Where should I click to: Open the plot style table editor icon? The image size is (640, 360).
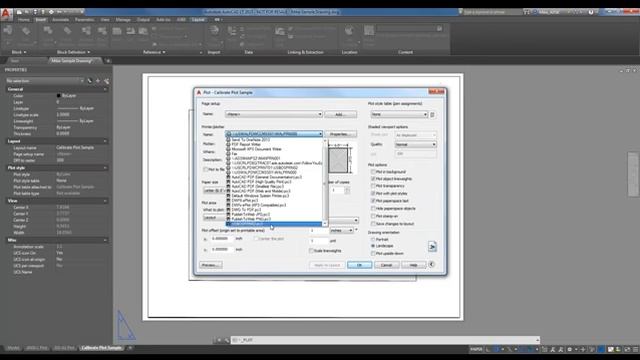click(x=432, y=115)
